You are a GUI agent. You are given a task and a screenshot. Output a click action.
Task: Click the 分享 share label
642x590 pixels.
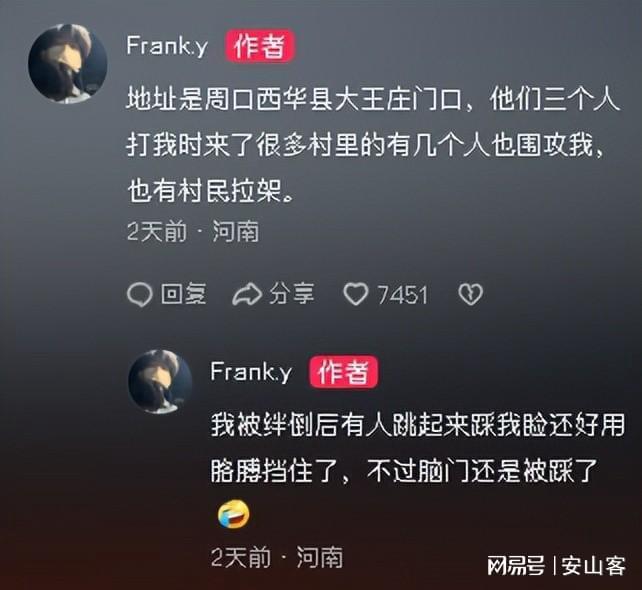(x=292, y=294)
